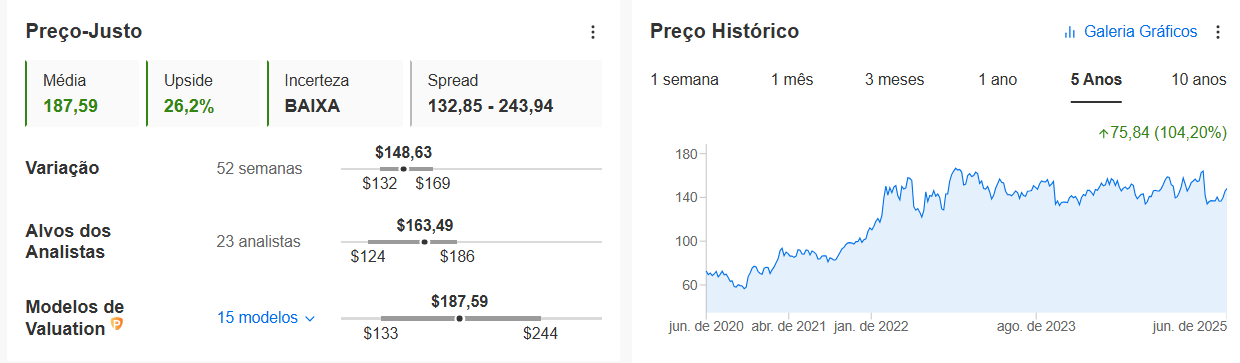The width and height of the screenshot is (1240, 363).
Task: Open the 15 modelos link
Action: click(x=258, y=317)
